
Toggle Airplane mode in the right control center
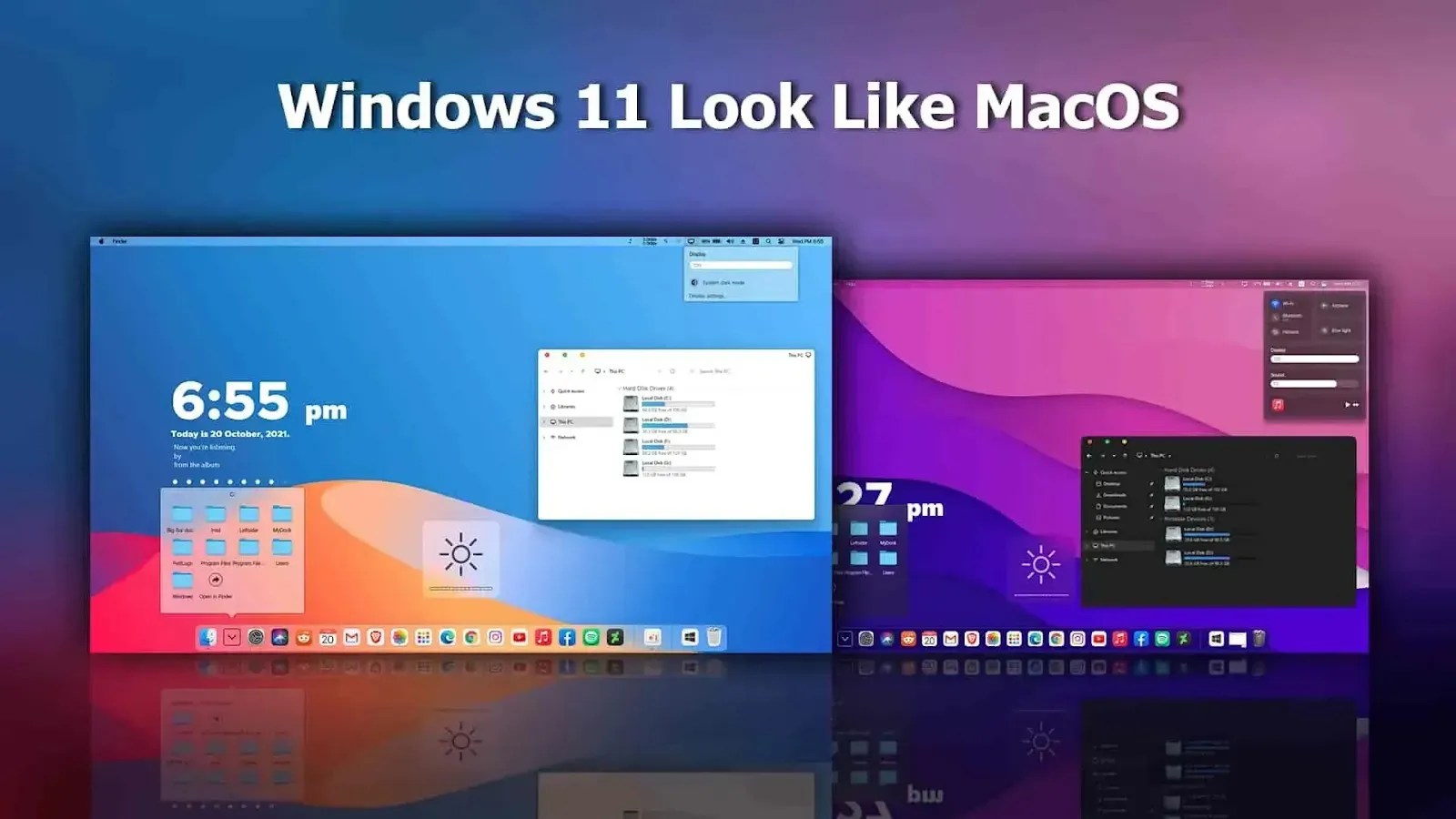tap(1325, 305)
